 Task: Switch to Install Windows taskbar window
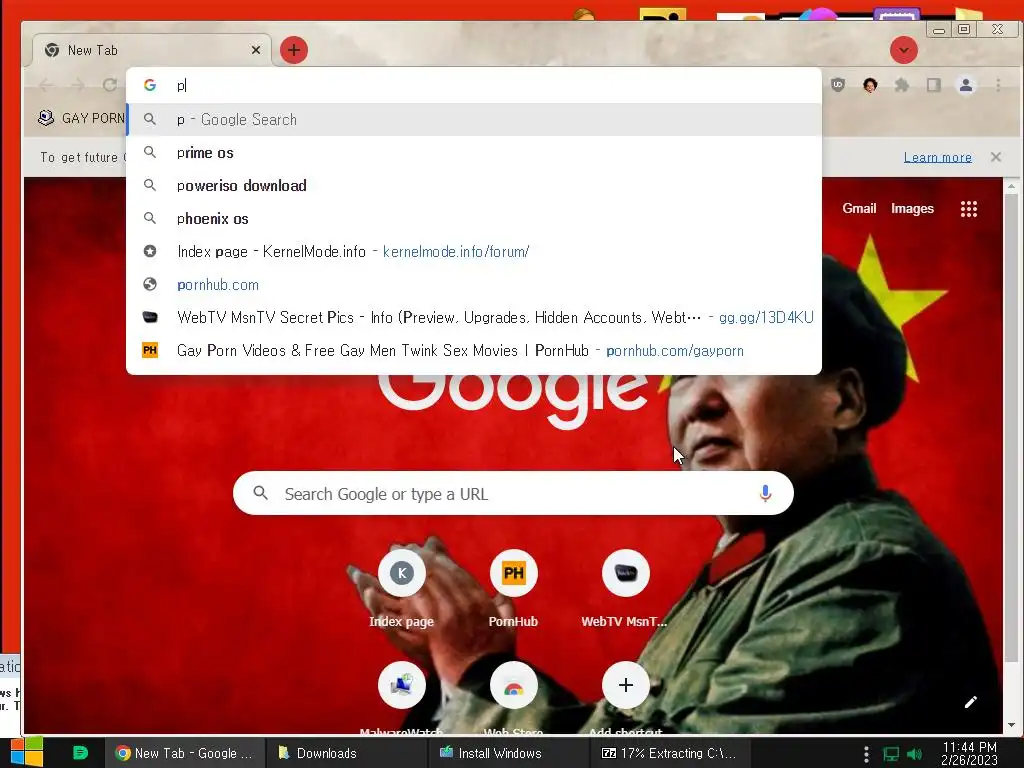click(509, 753)
